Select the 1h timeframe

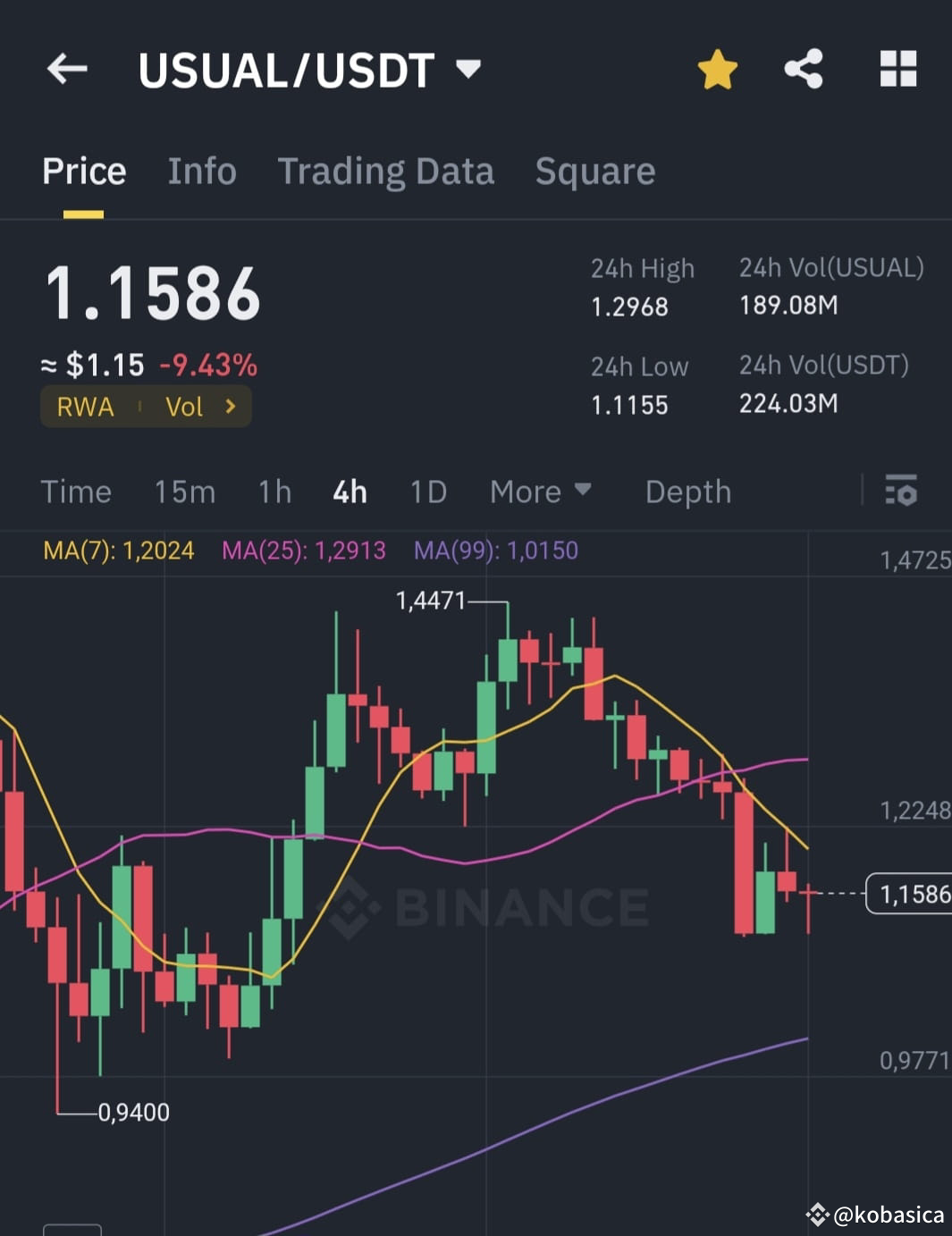click(x=275, y=492)
